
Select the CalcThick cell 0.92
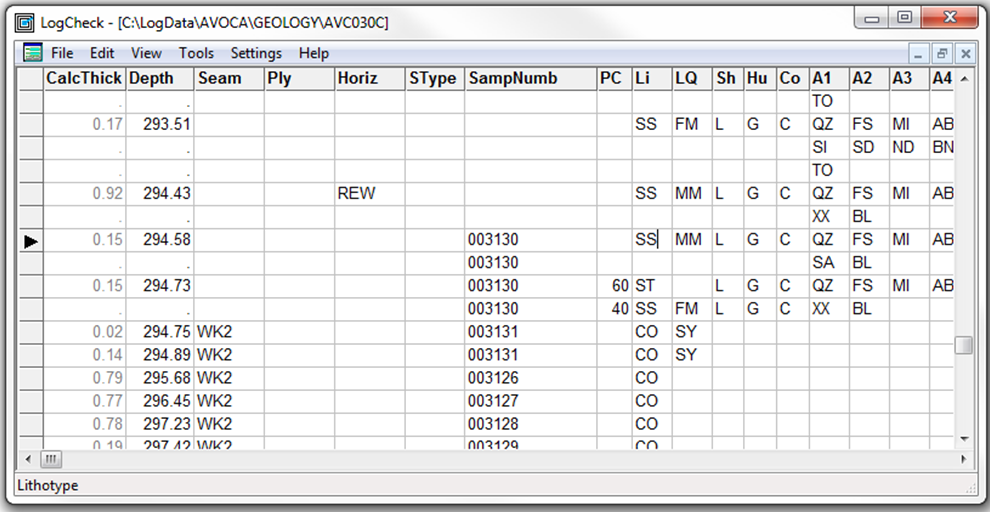[84, 194]
